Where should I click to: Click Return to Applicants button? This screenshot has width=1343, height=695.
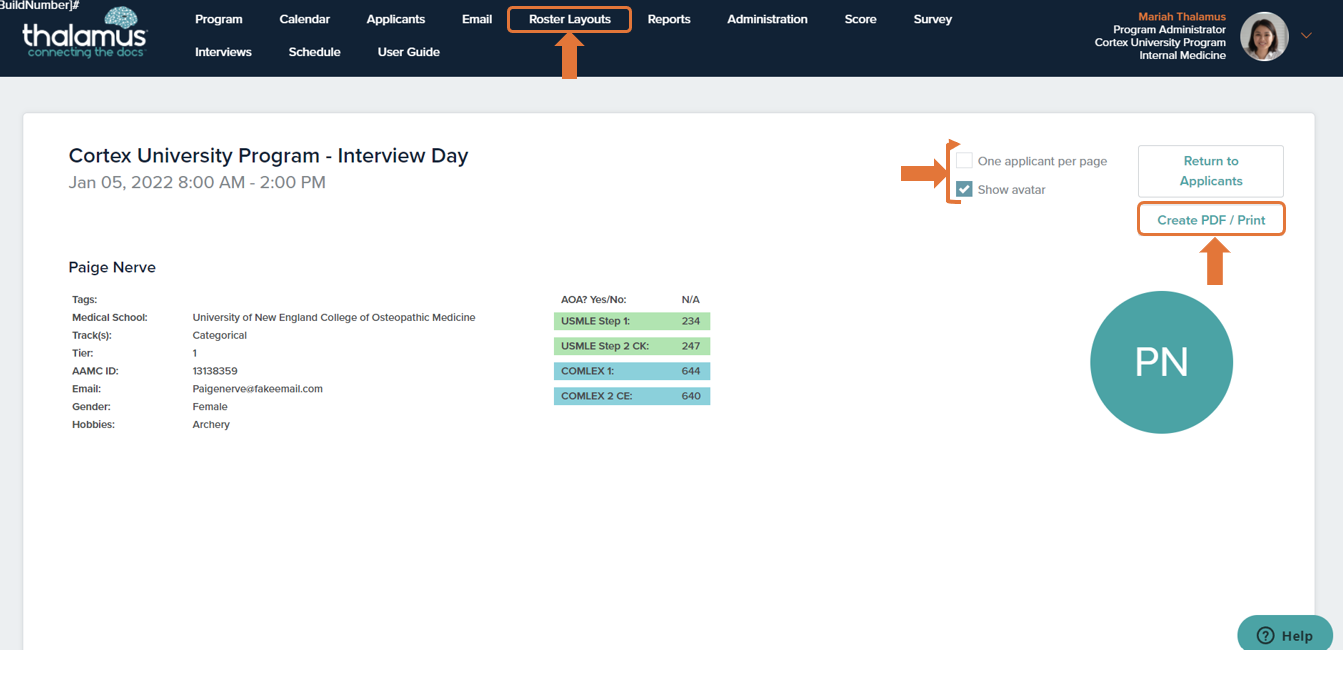[1211, 171]
